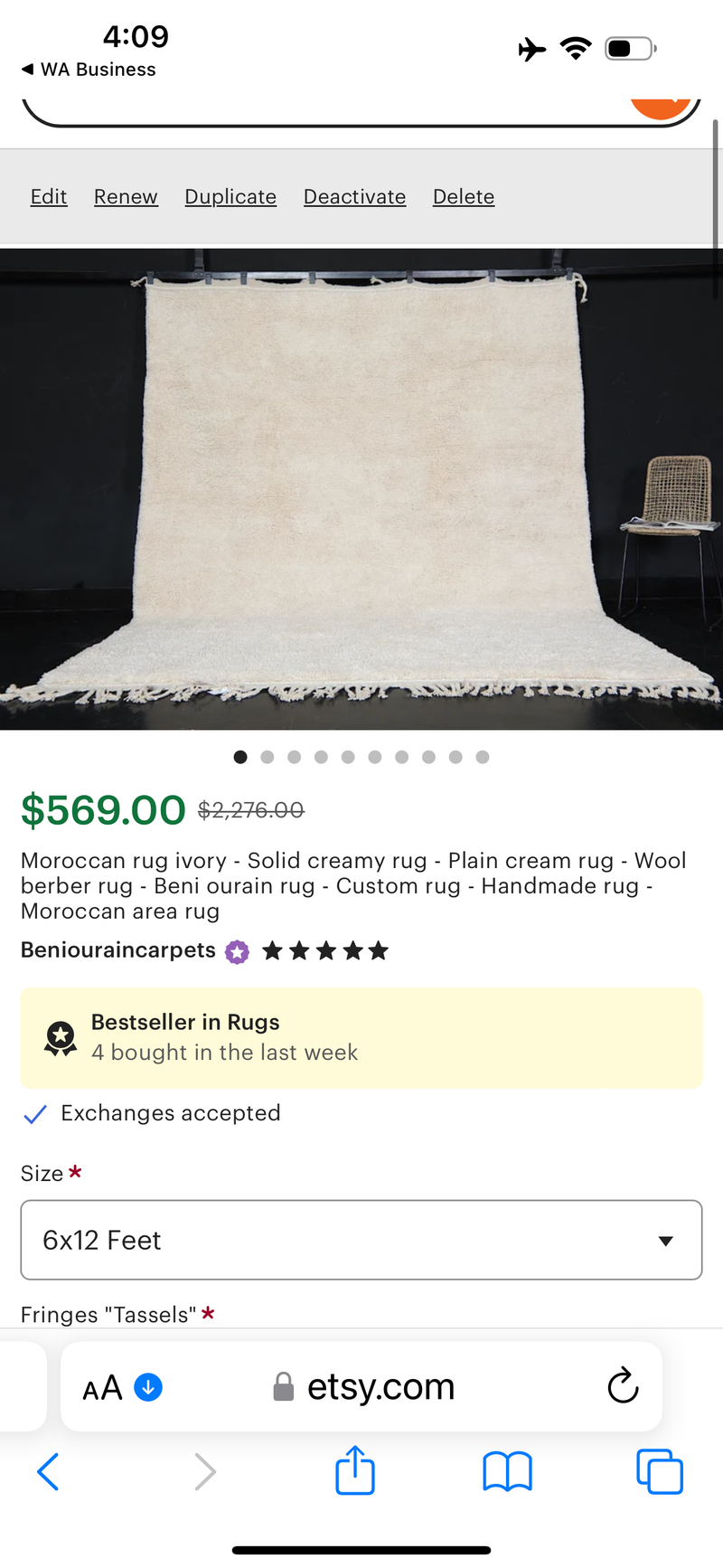The height and width of the screenshot is (1568, 723).
Task: Deactivate this listing
Action: (354, 197)
